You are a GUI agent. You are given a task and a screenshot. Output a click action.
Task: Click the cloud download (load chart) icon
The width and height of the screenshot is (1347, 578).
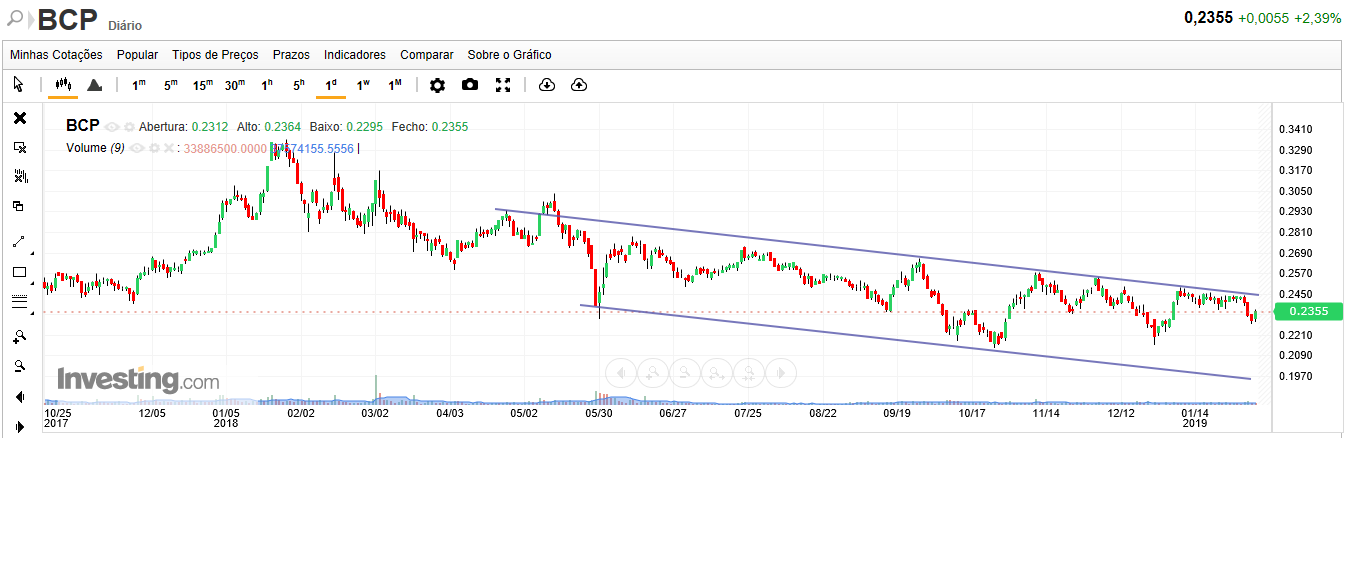pos(546,85)
